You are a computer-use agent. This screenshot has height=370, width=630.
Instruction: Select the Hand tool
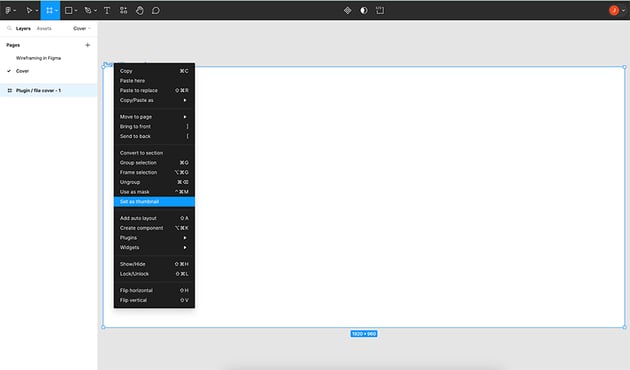(139, 10)
